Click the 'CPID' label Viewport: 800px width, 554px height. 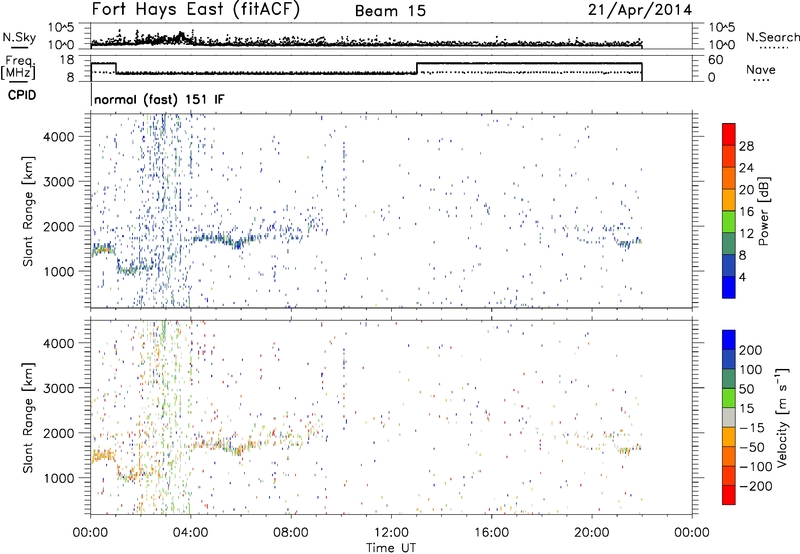[22, 95]
